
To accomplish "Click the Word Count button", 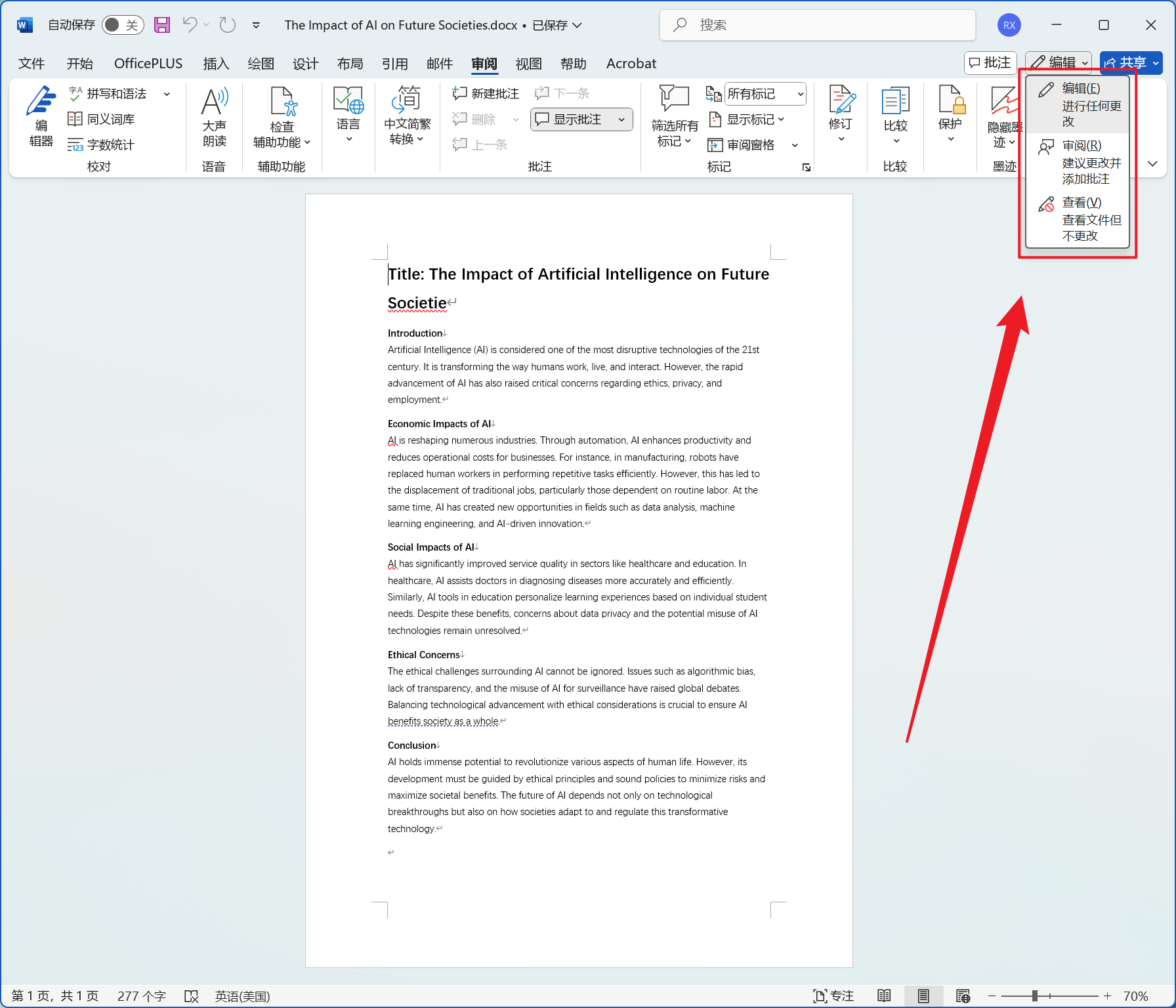I will (101, 145).
